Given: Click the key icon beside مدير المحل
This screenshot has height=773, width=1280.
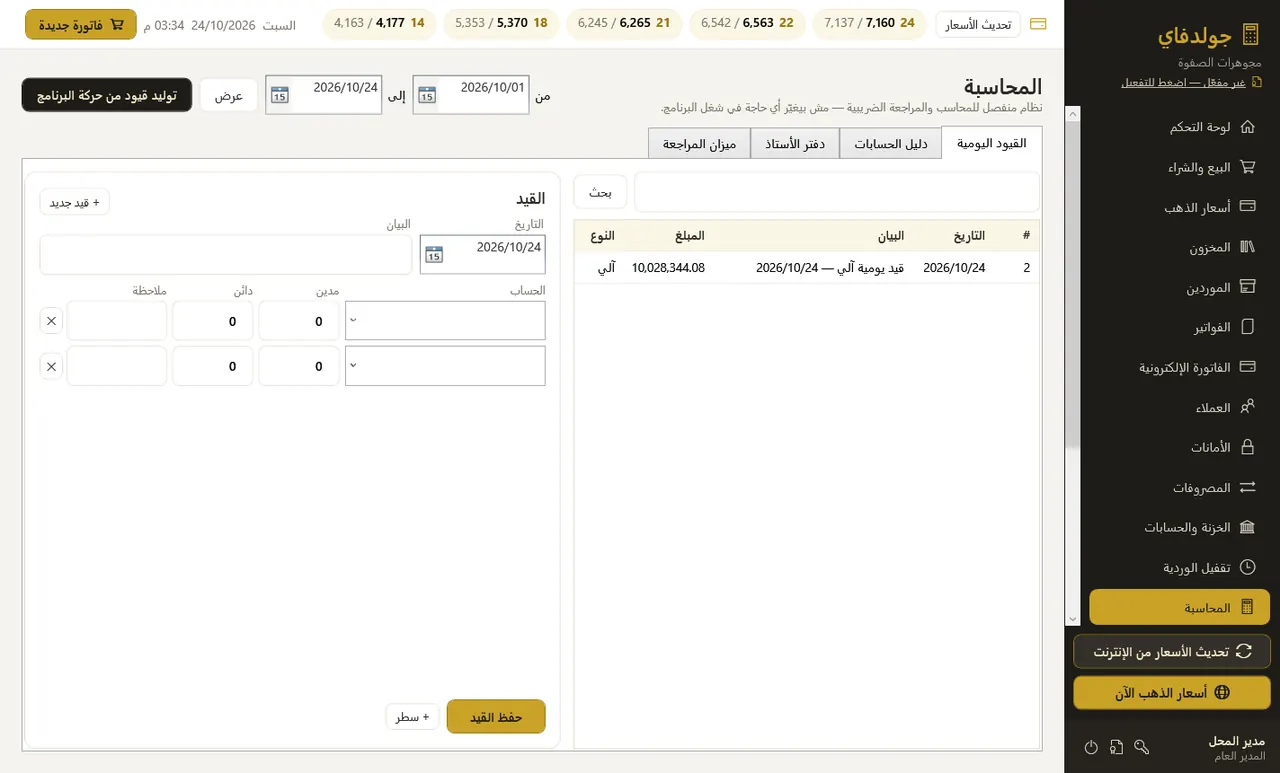Looking at the screenshot, I should click(x=1142, y=747).
